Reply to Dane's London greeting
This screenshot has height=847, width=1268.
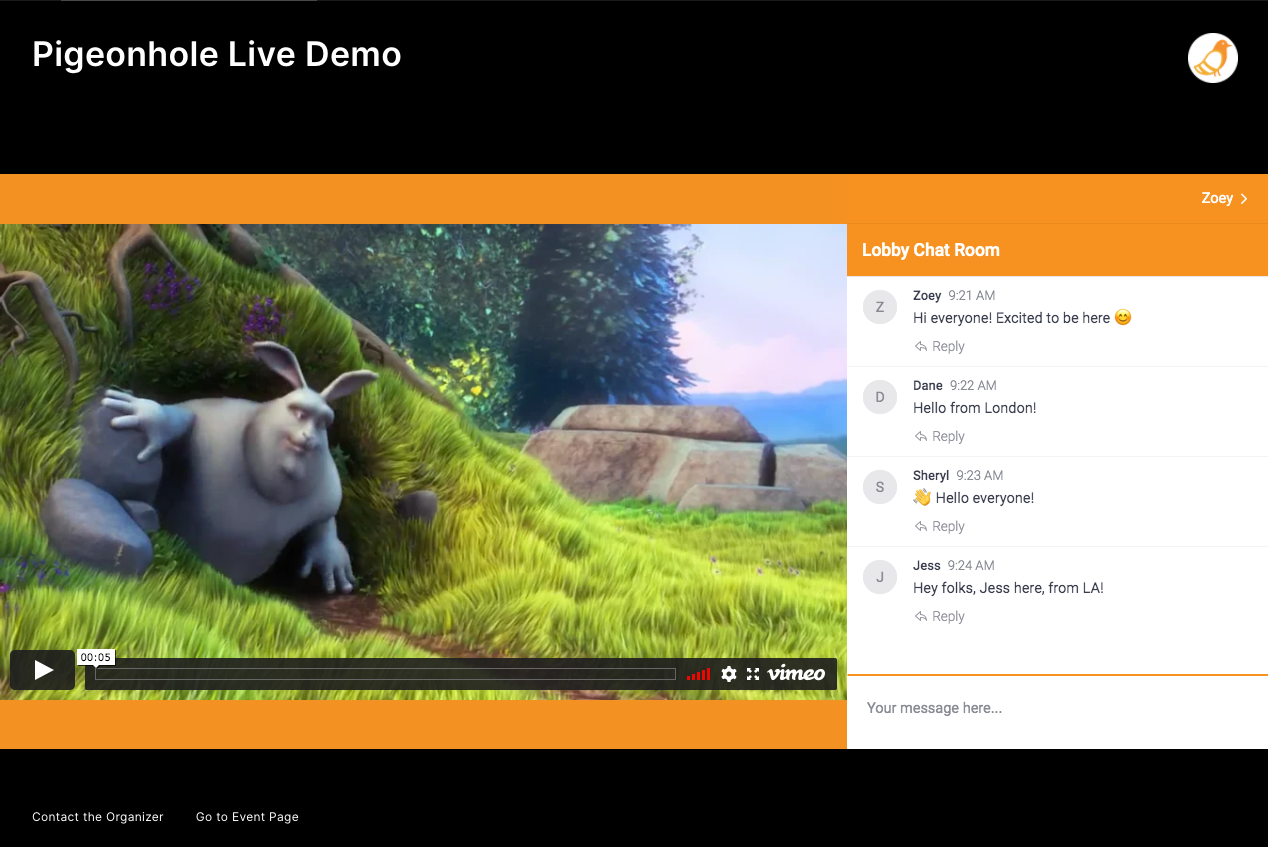[939, 436]
